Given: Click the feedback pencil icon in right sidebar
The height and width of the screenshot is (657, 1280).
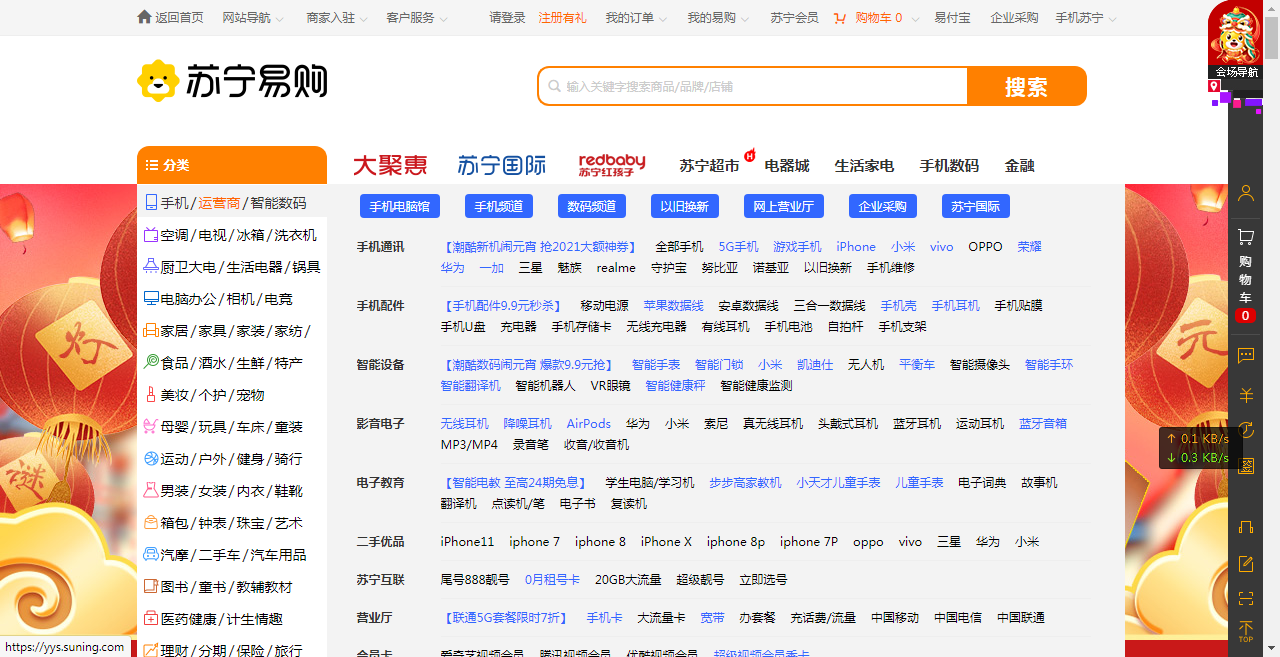Looking at the screenshot, I should coord(1245,564).
